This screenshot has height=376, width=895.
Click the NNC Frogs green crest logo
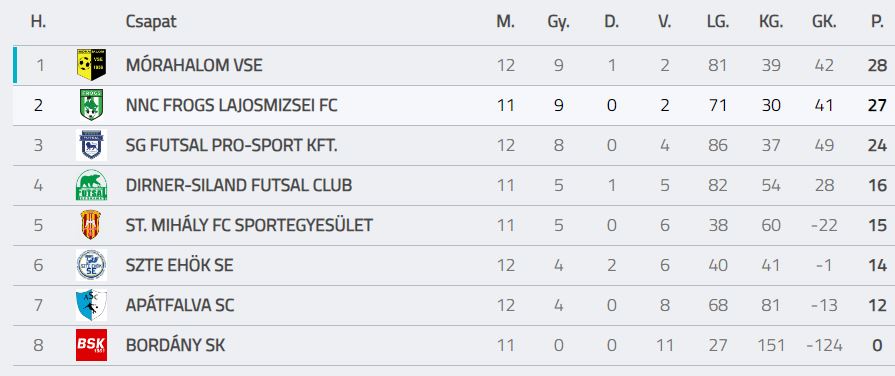[x=91, y=105]
